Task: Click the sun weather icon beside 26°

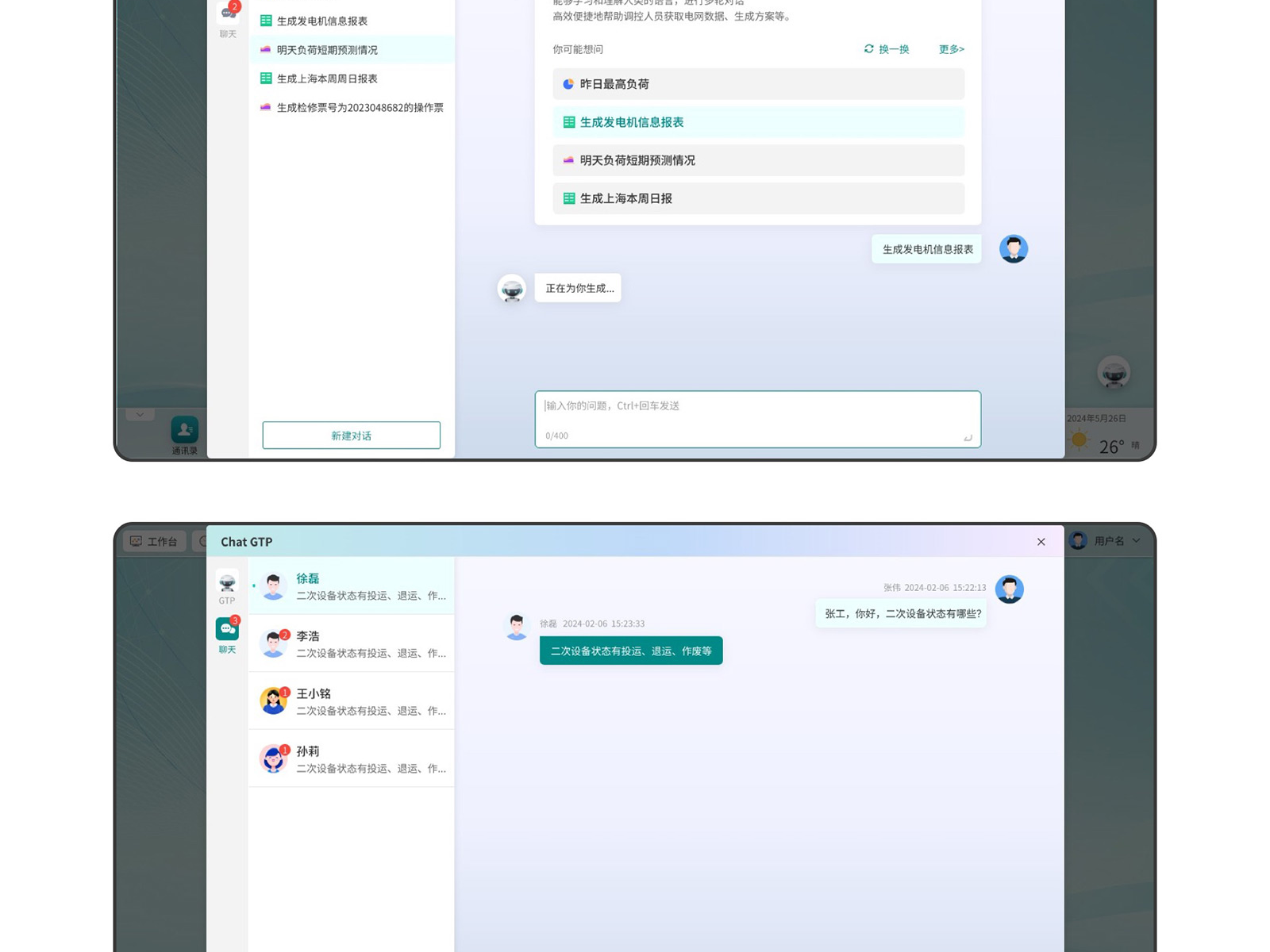Action: [x=1078, y=440]
